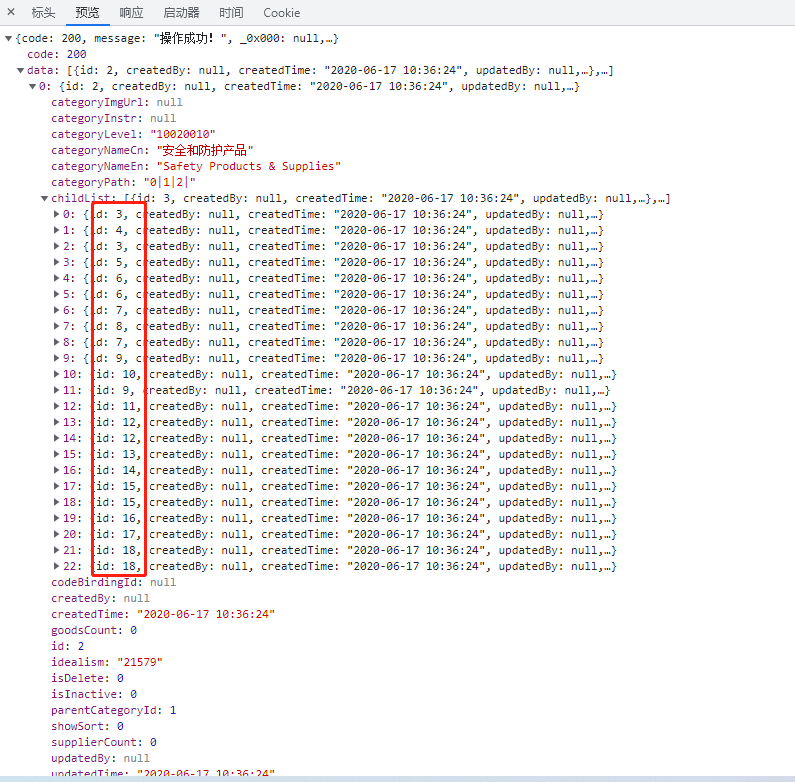The width and height of the screenshot is (795, 782).
Task: Select the isInactive: 0 line
Action: point(94,694)
